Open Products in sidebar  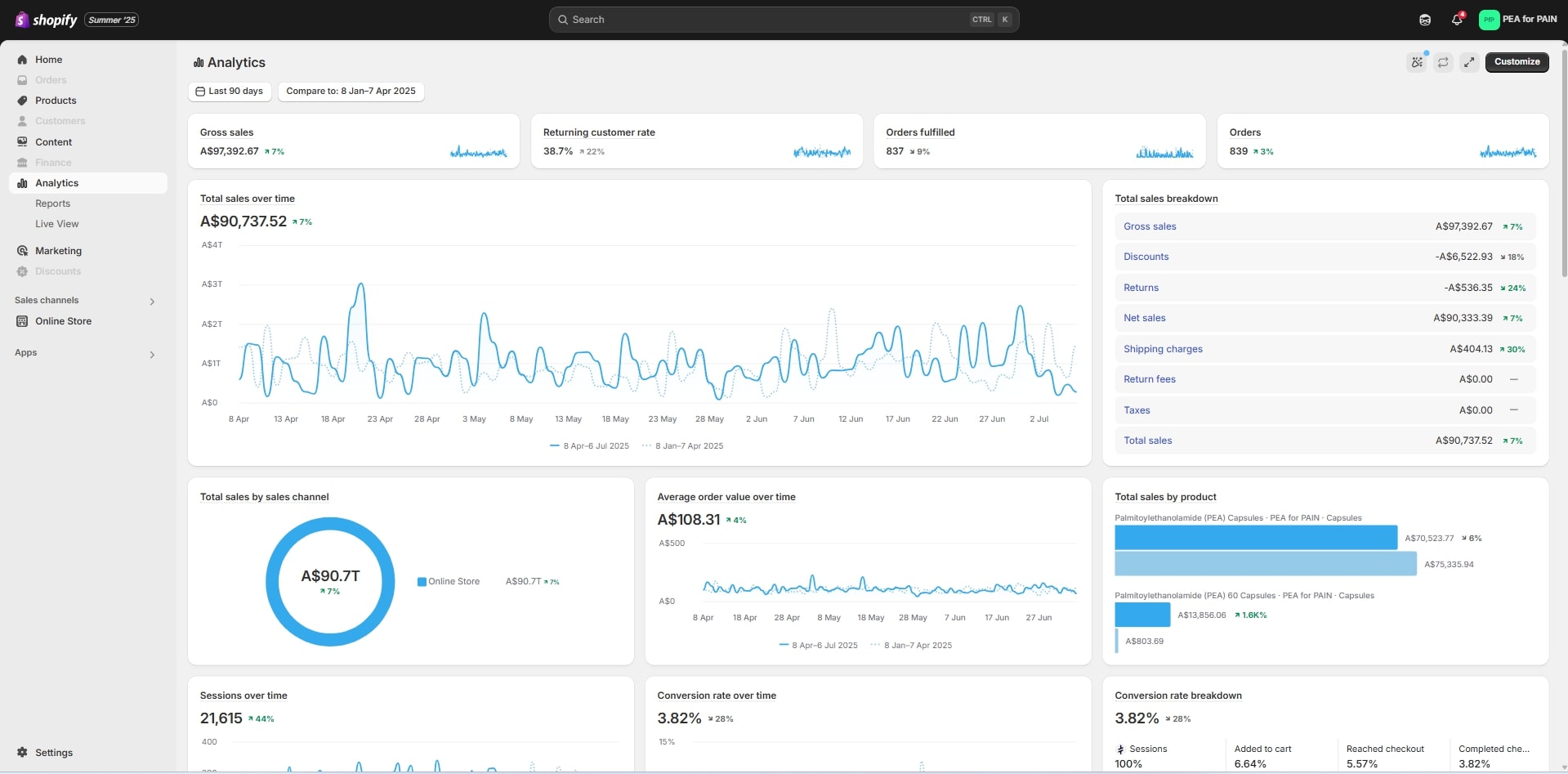click(x=56, y=101)
